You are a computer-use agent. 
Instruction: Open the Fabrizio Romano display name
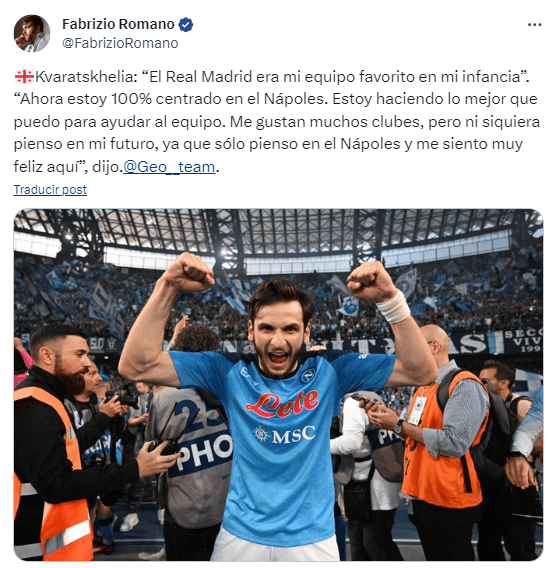click(118, 24)
